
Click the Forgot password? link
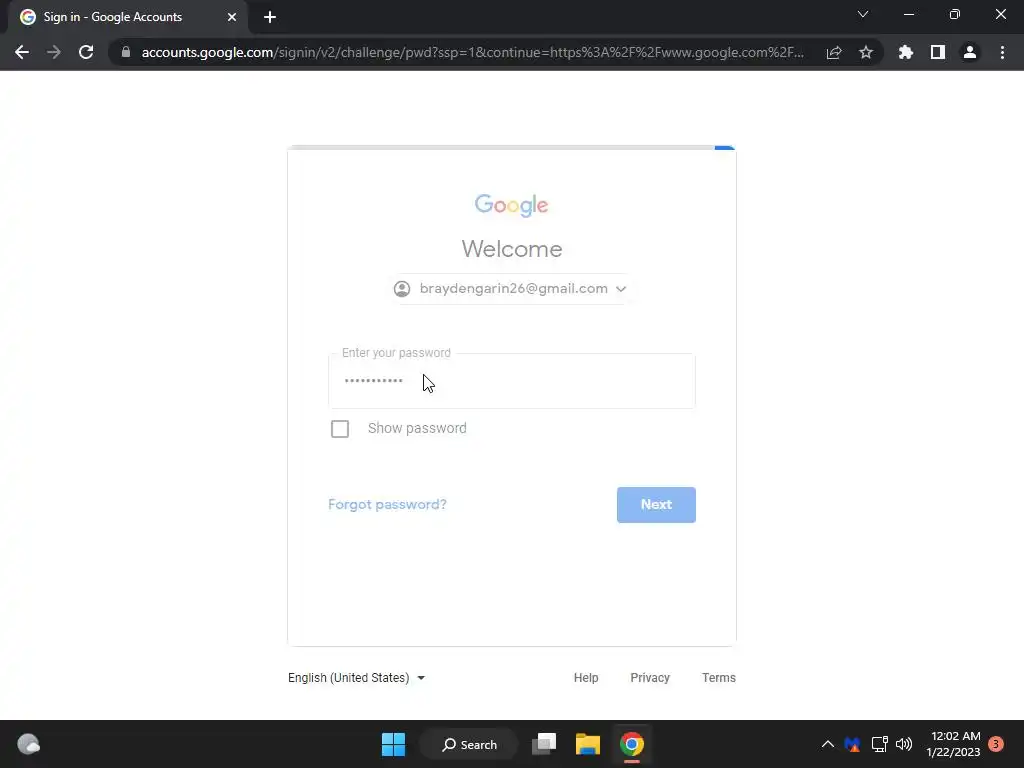tap(387, 504)
